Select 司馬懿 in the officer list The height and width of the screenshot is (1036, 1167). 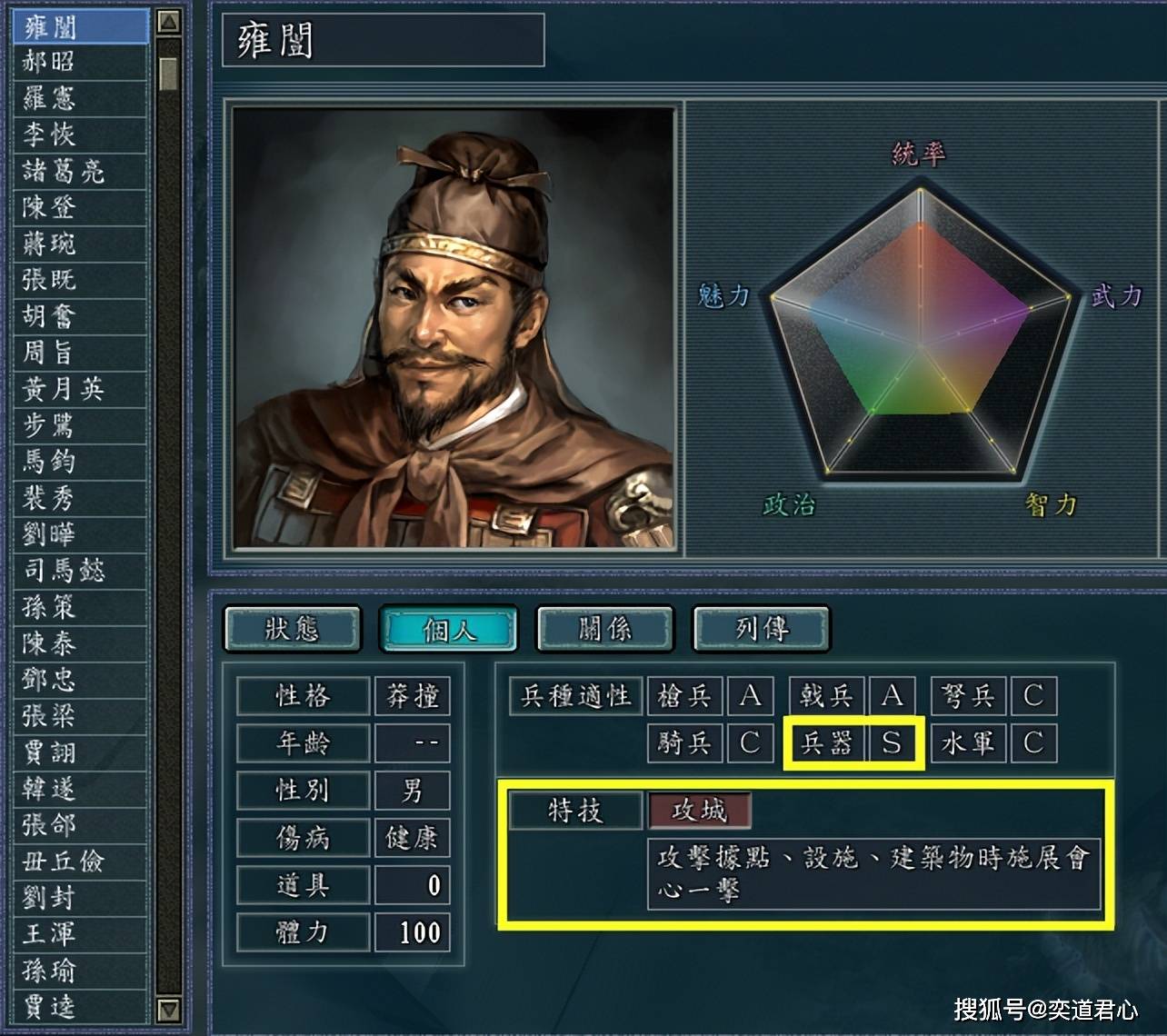[x=80, y=571]
